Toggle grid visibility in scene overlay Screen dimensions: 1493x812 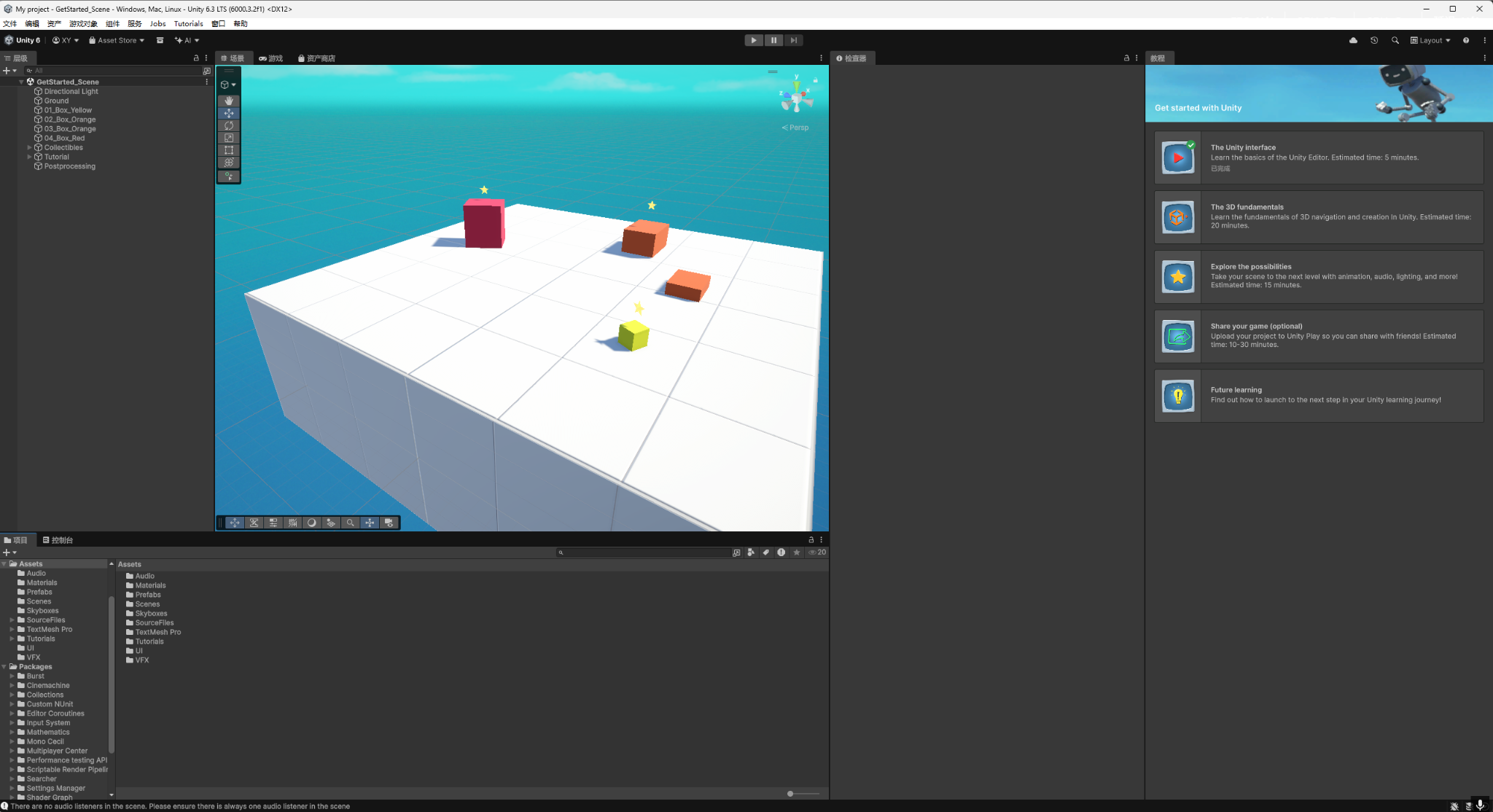pos(292,523)
